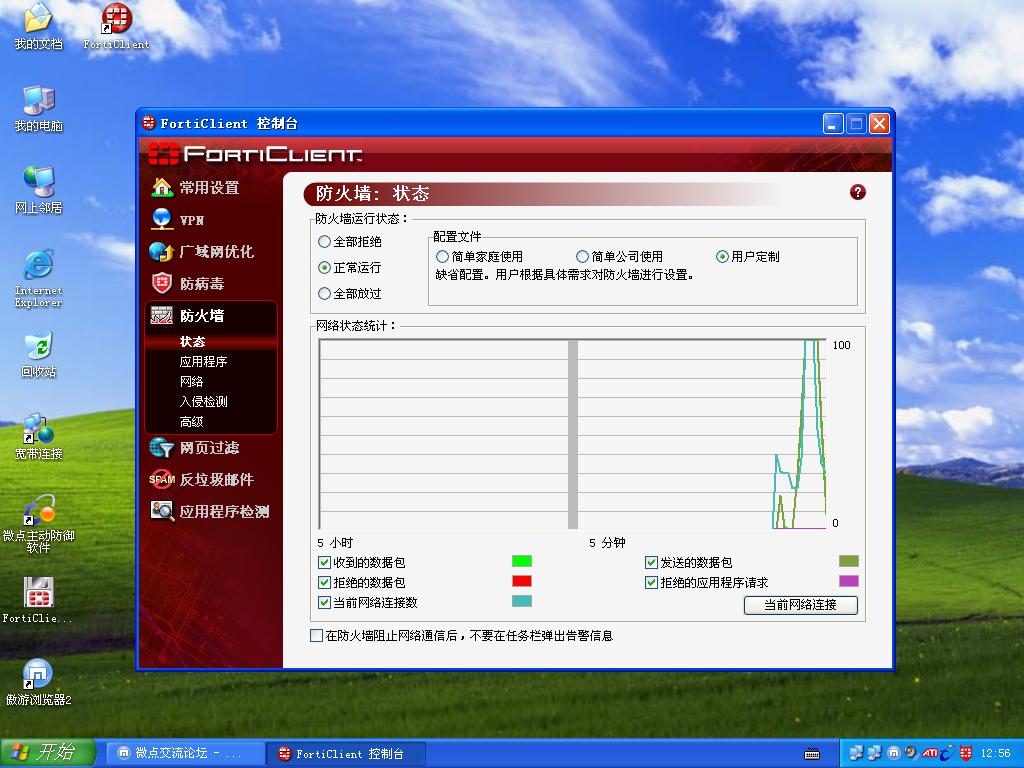
Task: Open the VPN section in the sidebar
Action: 178,220
